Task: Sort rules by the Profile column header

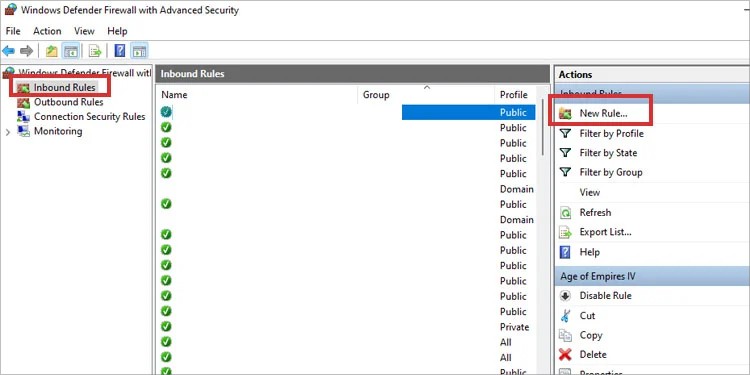Action: coord(515,95)
